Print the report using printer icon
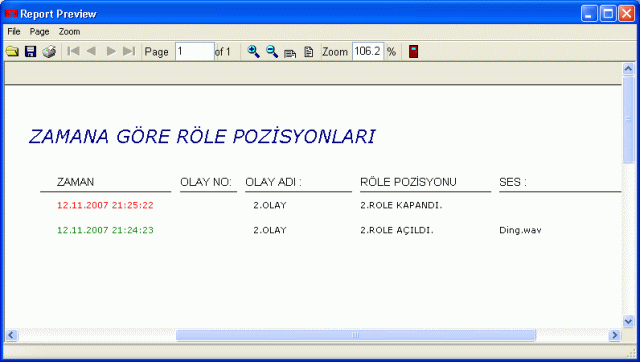 coord(49,51)
